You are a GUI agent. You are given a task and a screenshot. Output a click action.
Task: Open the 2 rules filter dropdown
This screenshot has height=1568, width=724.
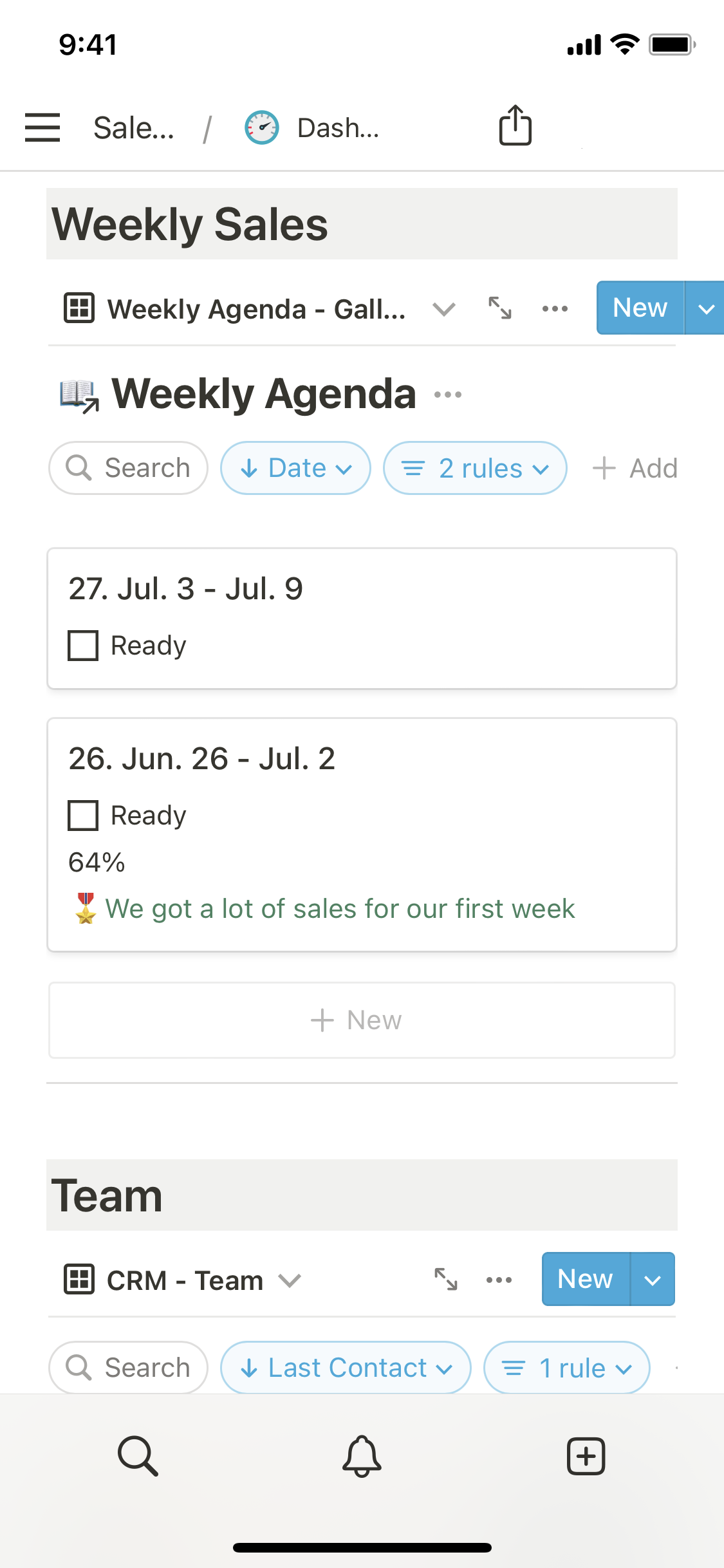point(475,468)
